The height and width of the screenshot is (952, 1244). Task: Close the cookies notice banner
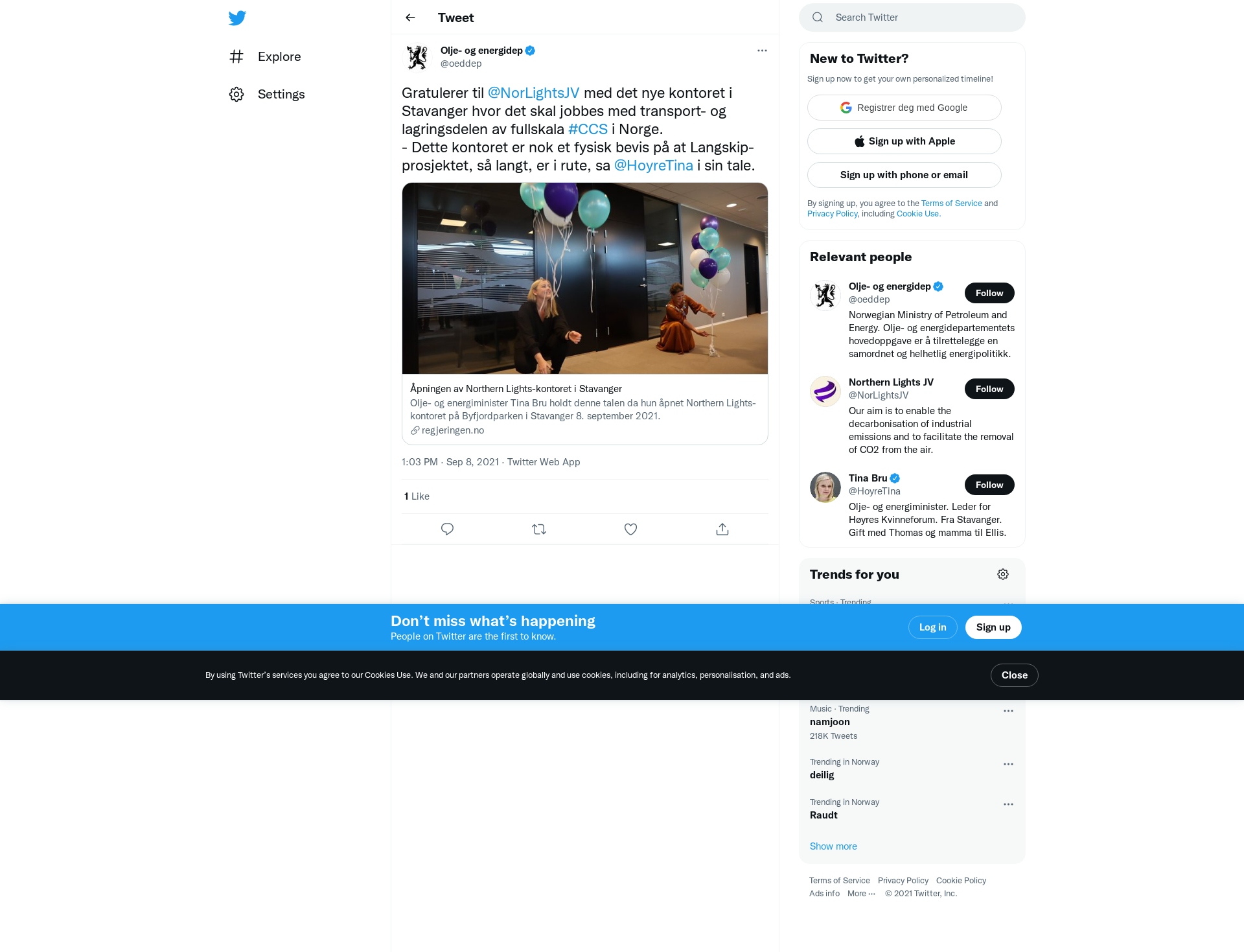tap(1014, 675)
